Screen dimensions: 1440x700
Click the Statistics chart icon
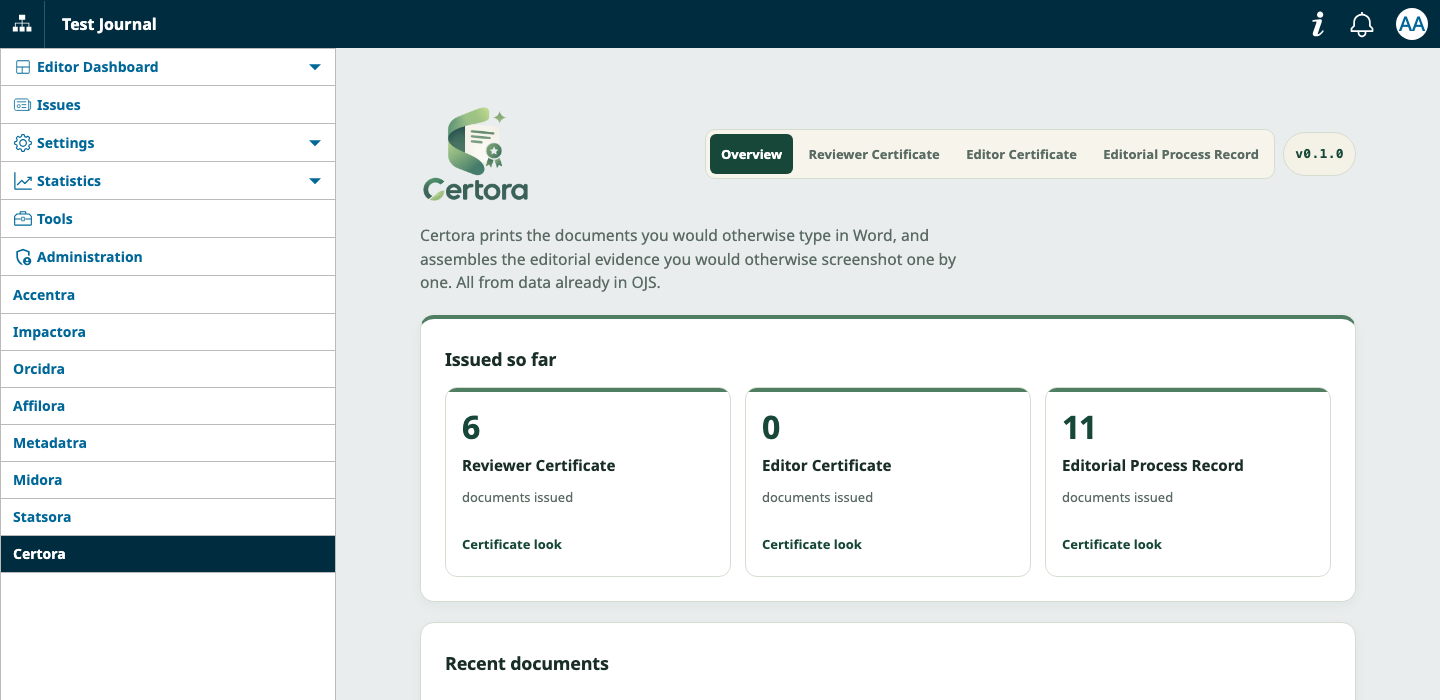coord(22,181)
